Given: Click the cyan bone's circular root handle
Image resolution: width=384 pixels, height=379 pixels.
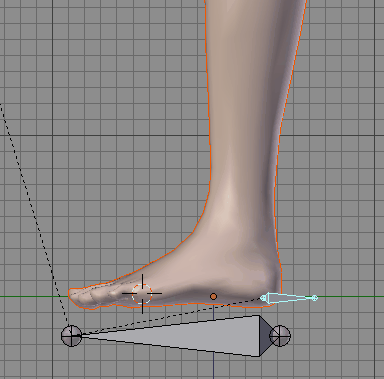Looking at the screenshot, I should coord(263,298).
